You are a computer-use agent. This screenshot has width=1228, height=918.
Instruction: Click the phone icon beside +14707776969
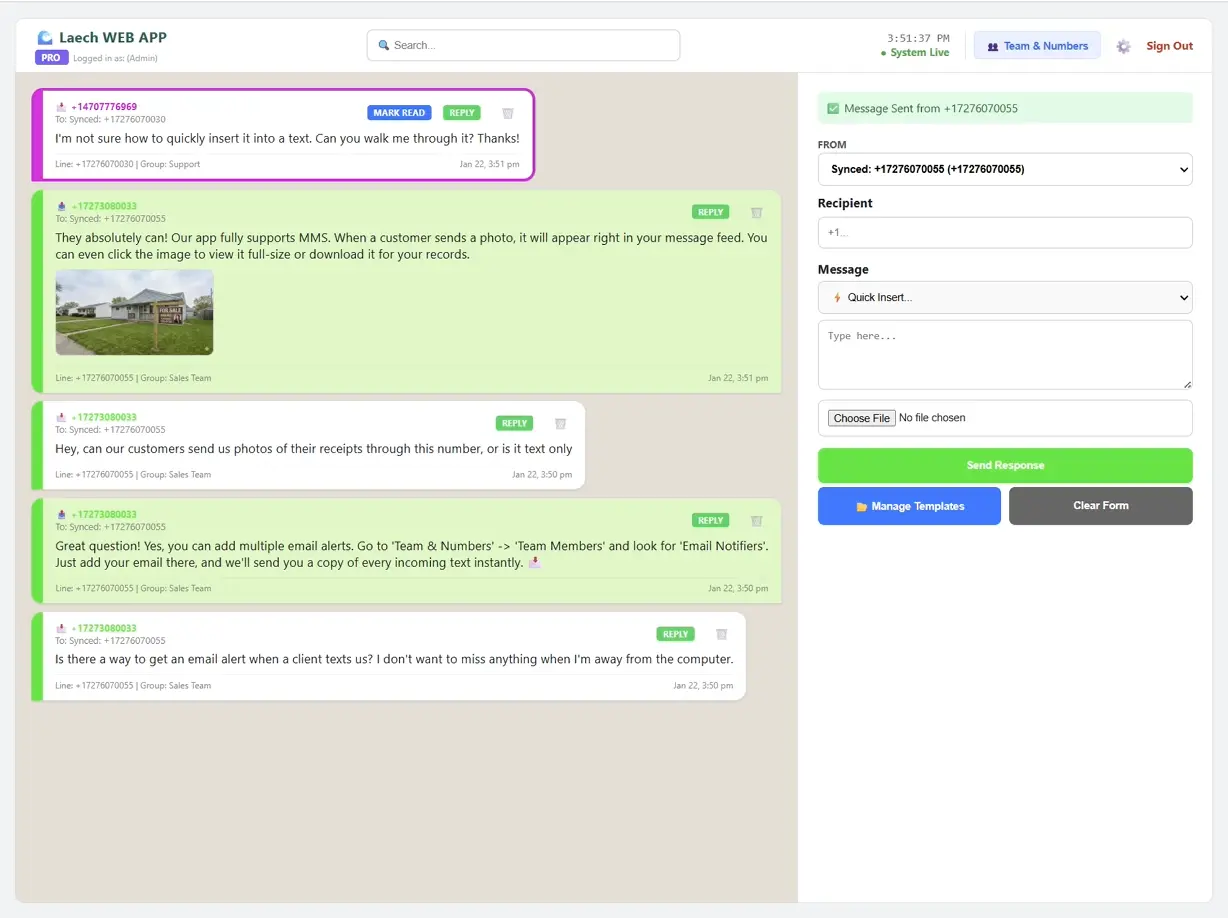pos(62,106)
